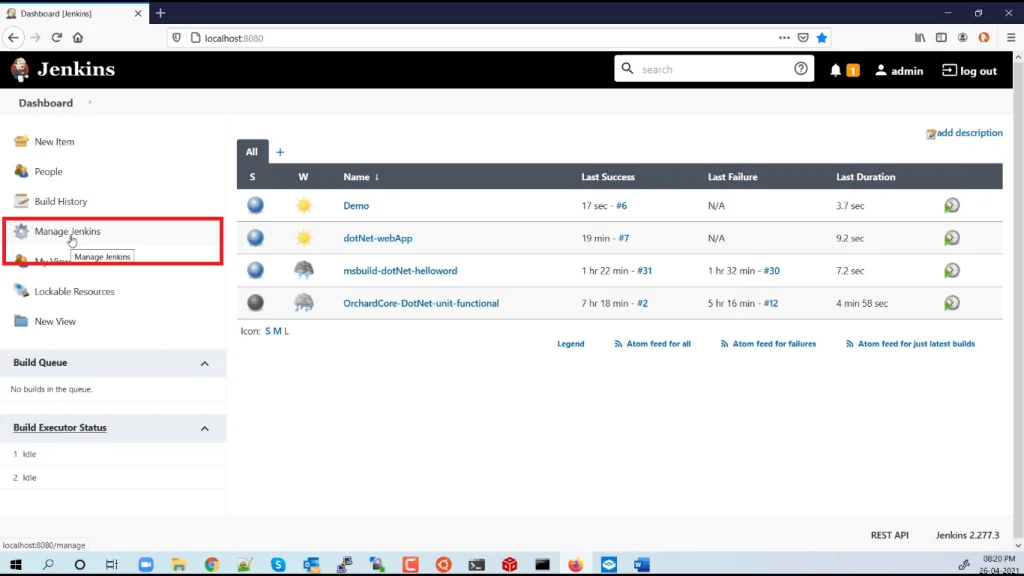
Task: Collapse the Build Queue panel
Action: 204,364
